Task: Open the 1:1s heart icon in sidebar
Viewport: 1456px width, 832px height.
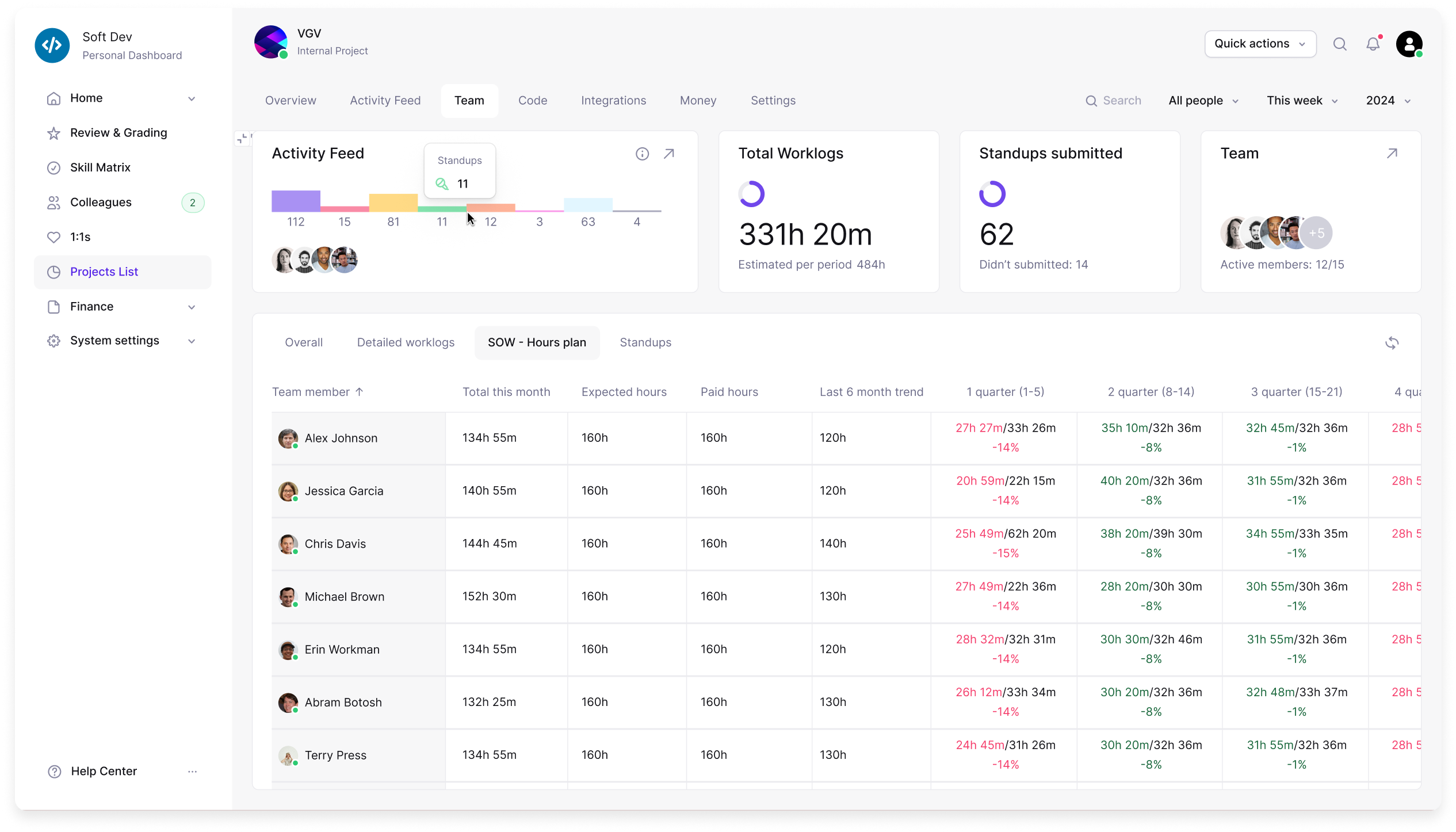Action: [53, 236]
